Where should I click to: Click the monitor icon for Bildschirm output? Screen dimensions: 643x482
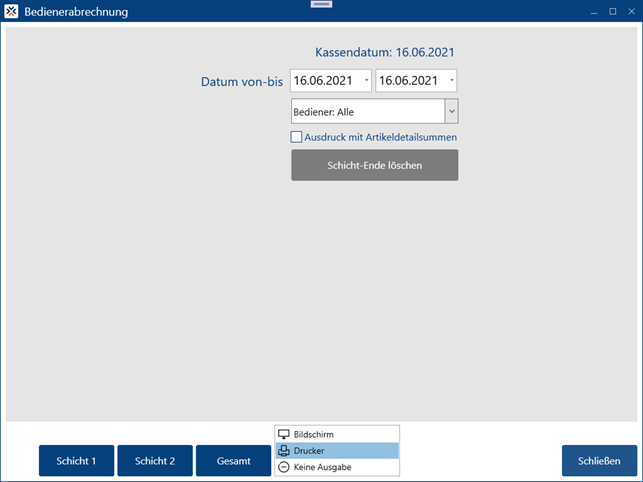(x=284, y=434)
